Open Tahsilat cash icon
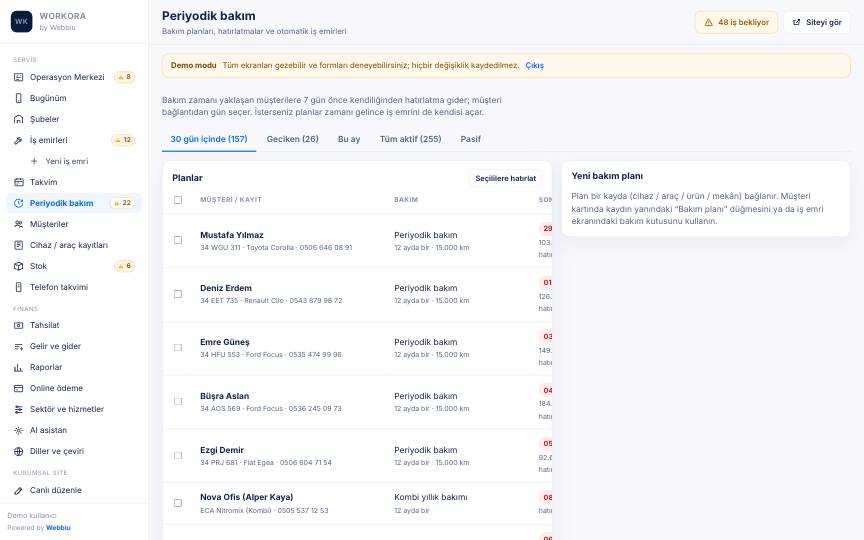 click(18, 325)
